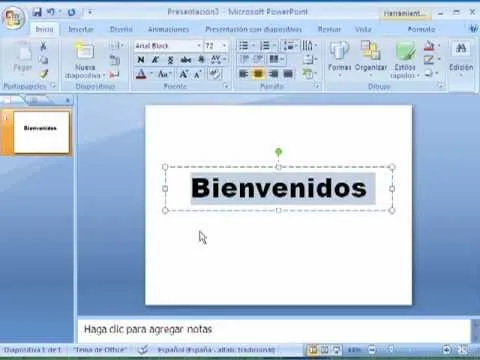Open text direction dropdown in Párrafo
Viewport: 480px width, 360px height.
pos(309,45)
